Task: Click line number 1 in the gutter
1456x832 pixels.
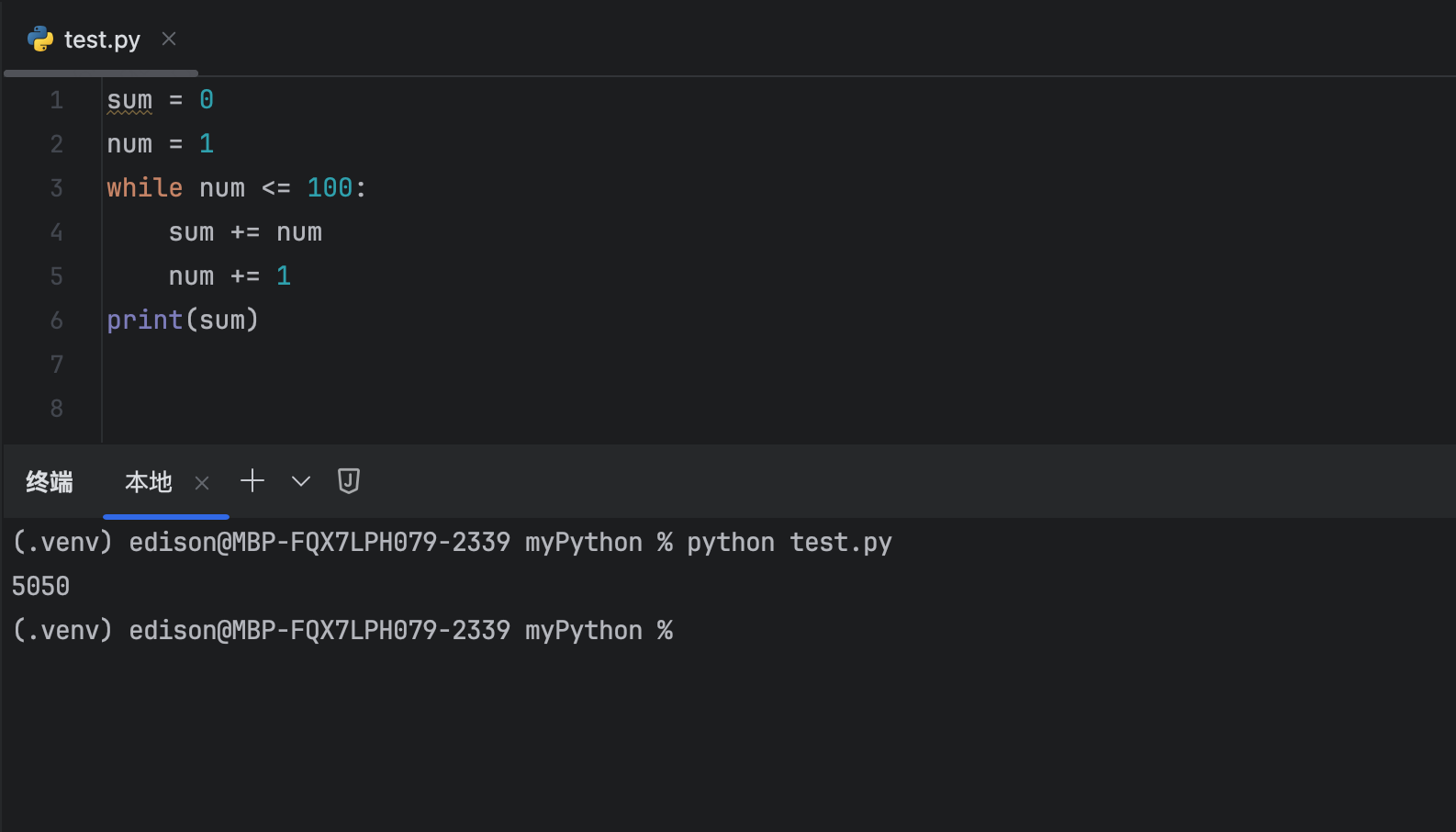Action: pos(57,100)
